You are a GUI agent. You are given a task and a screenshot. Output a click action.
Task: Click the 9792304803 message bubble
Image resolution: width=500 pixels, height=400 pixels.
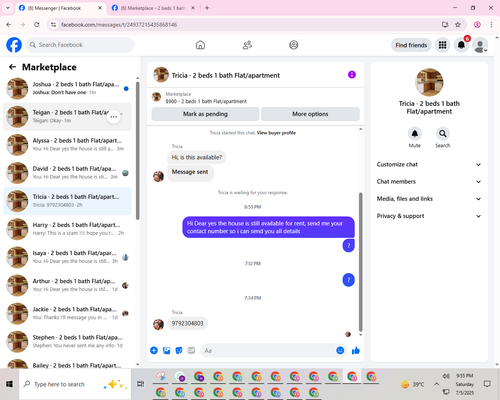click(187, 323)
